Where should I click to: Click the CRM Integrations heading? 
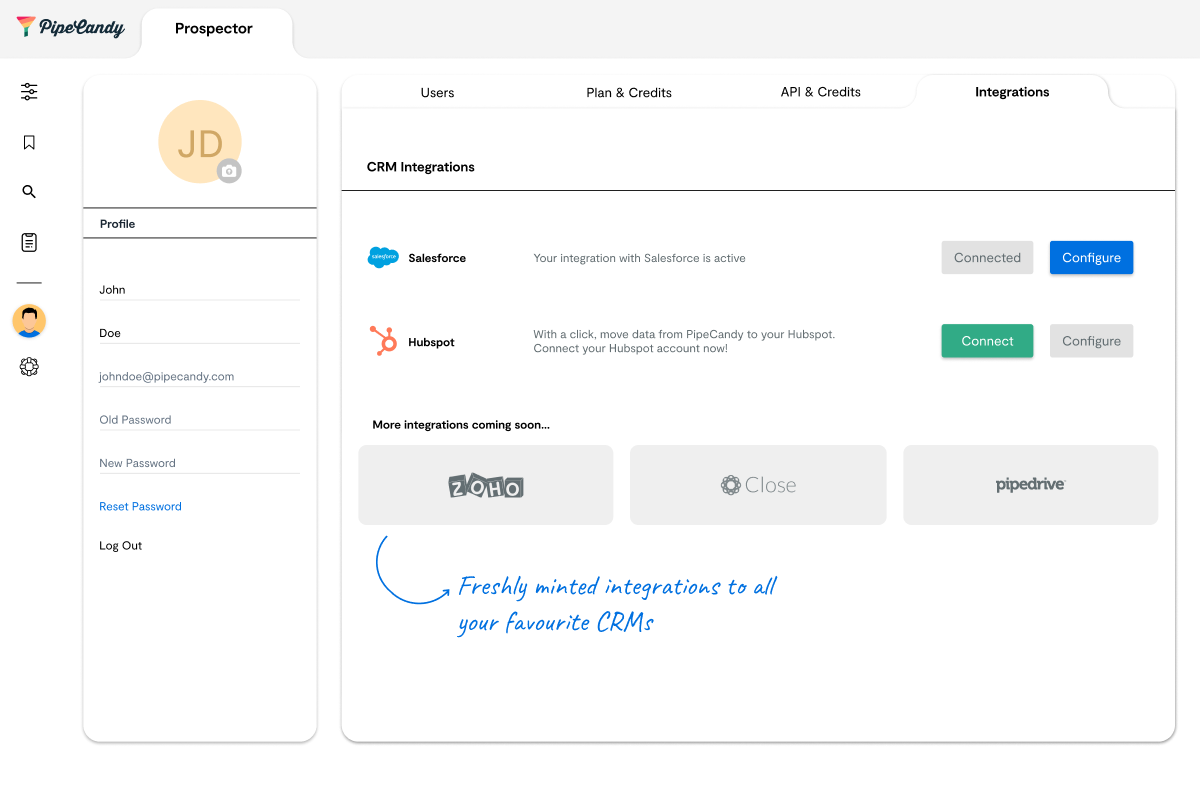pos(421,167)
